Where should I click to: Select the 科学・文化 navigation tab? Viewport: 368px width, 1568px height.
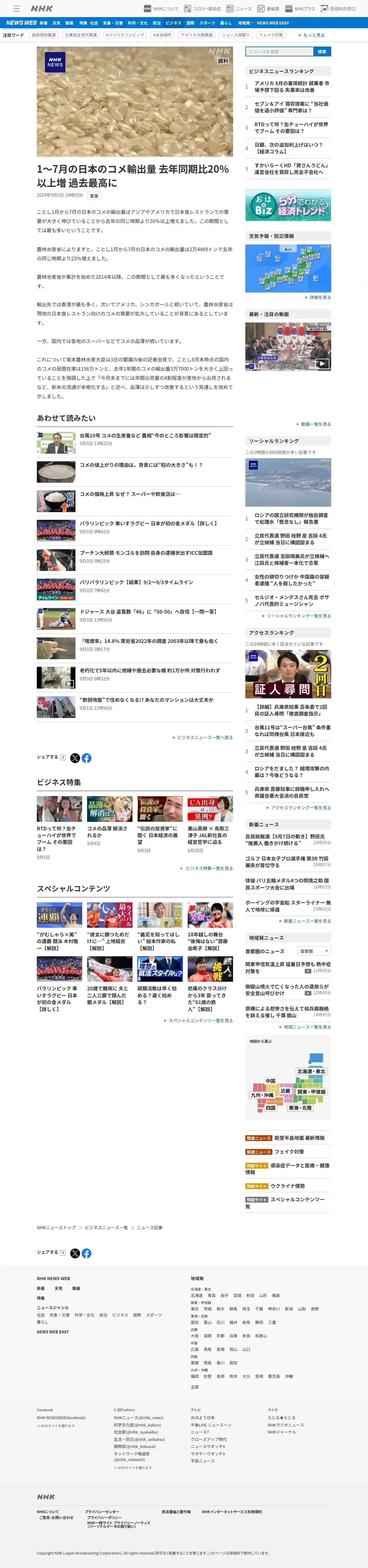click(x=138, y=23)
